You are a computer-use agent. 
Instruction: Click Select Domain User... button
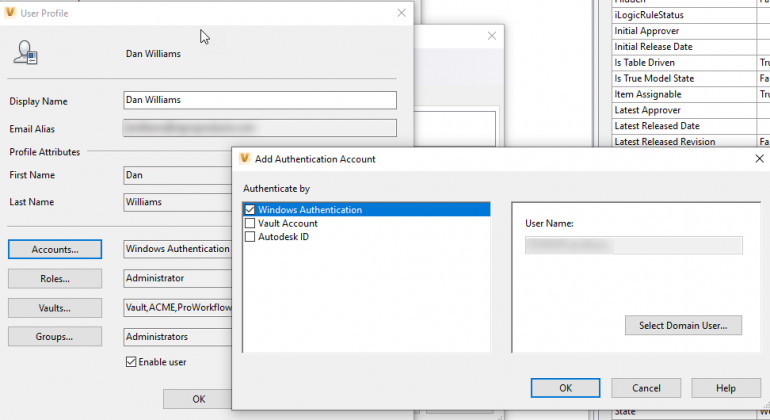683,325
